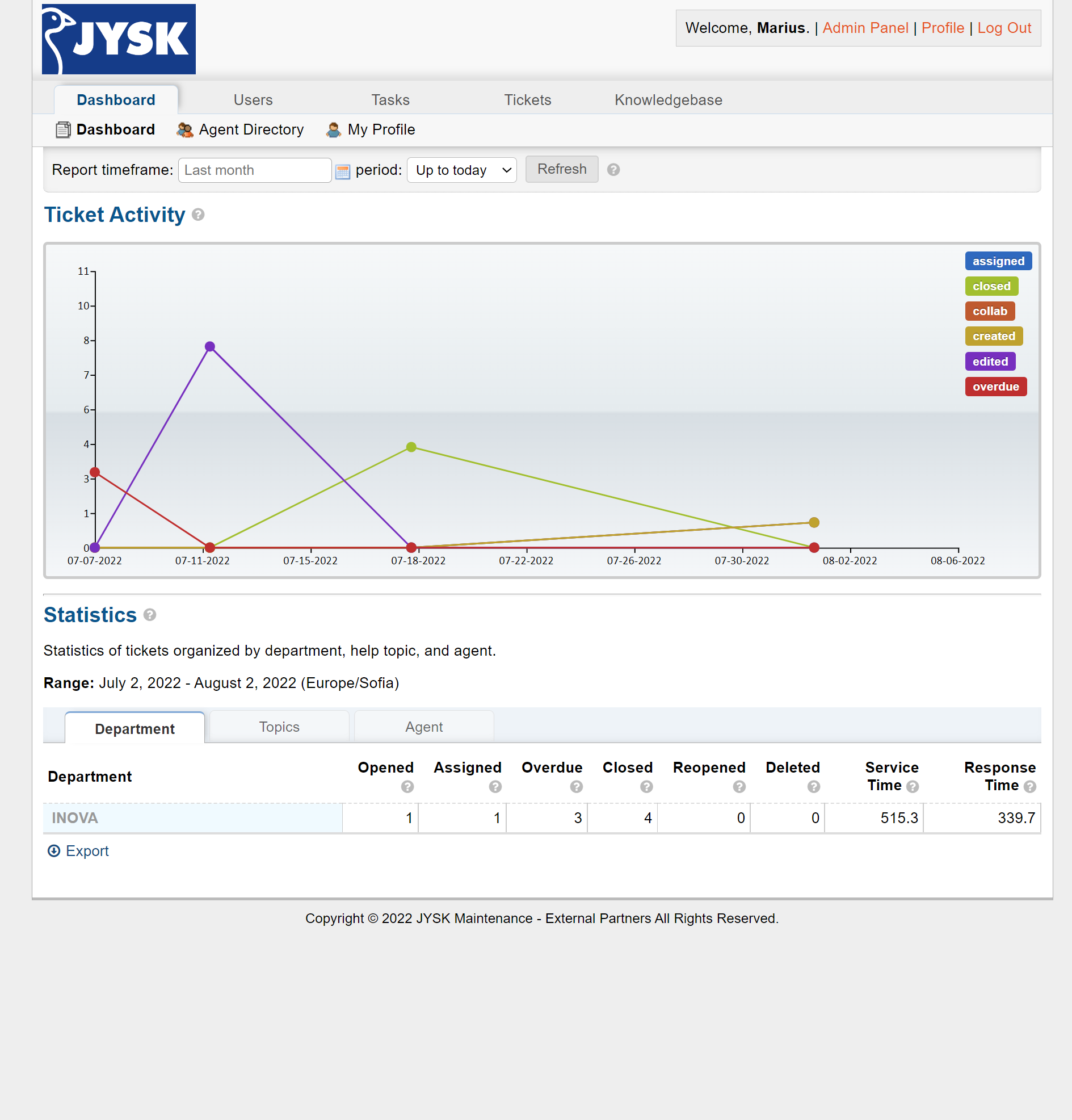
Task: Click help icon under Overdue column
Action: [576, 787]
